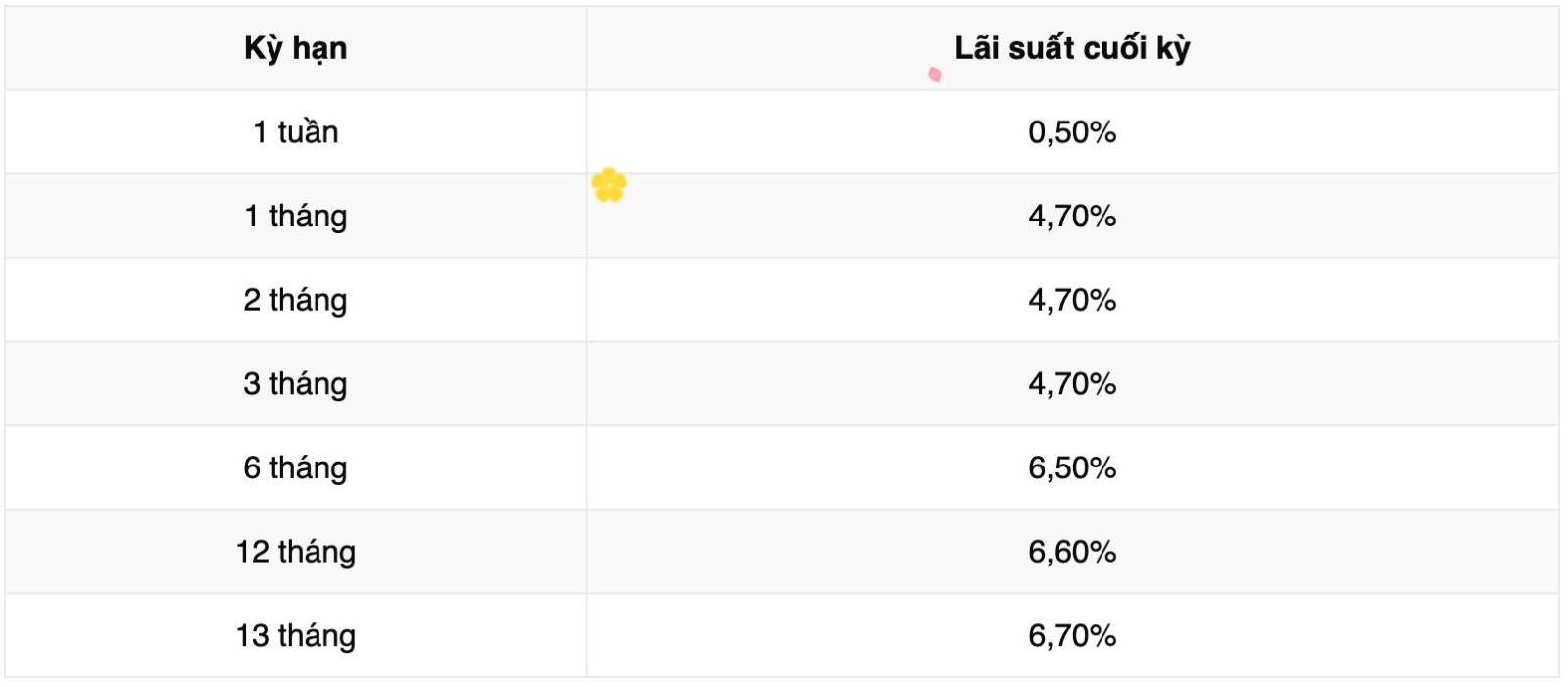
Task: Click the yellow flower icon
Action: [609, 184]
